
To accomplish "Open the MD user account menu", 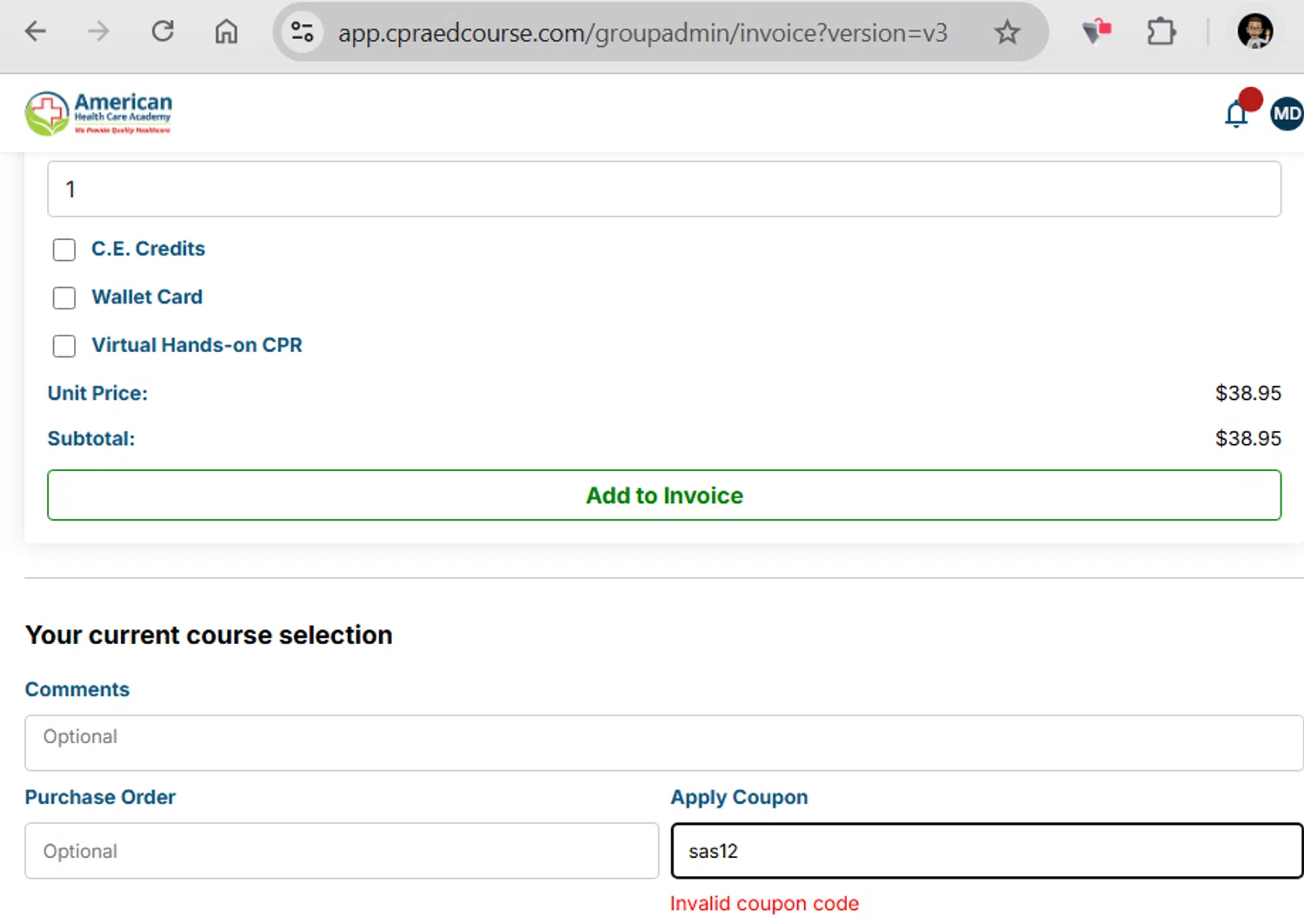I will click(x=1287, y=114).
